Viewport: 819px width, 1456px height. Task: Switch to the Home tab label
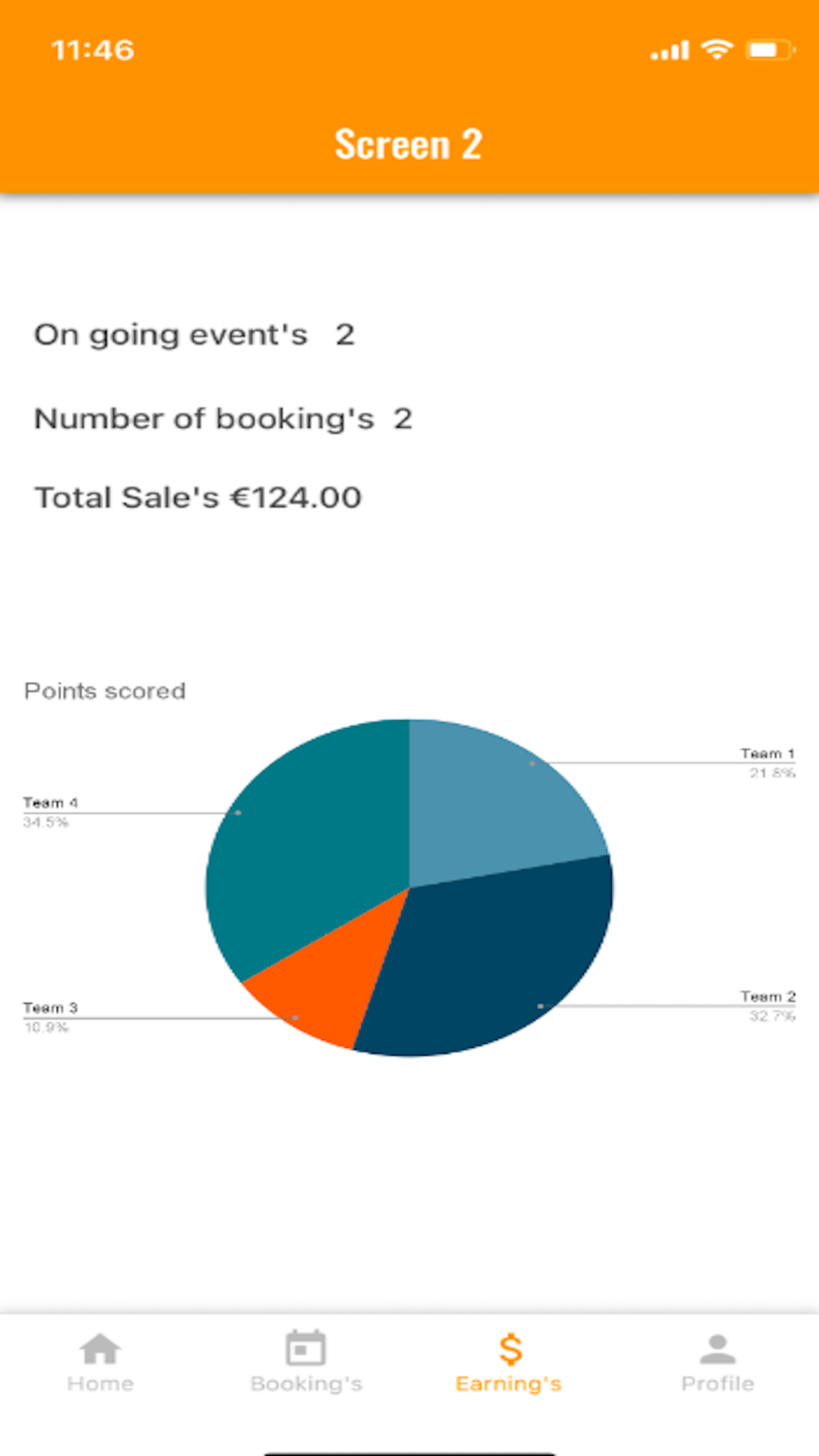click(x=100, y=1384)
